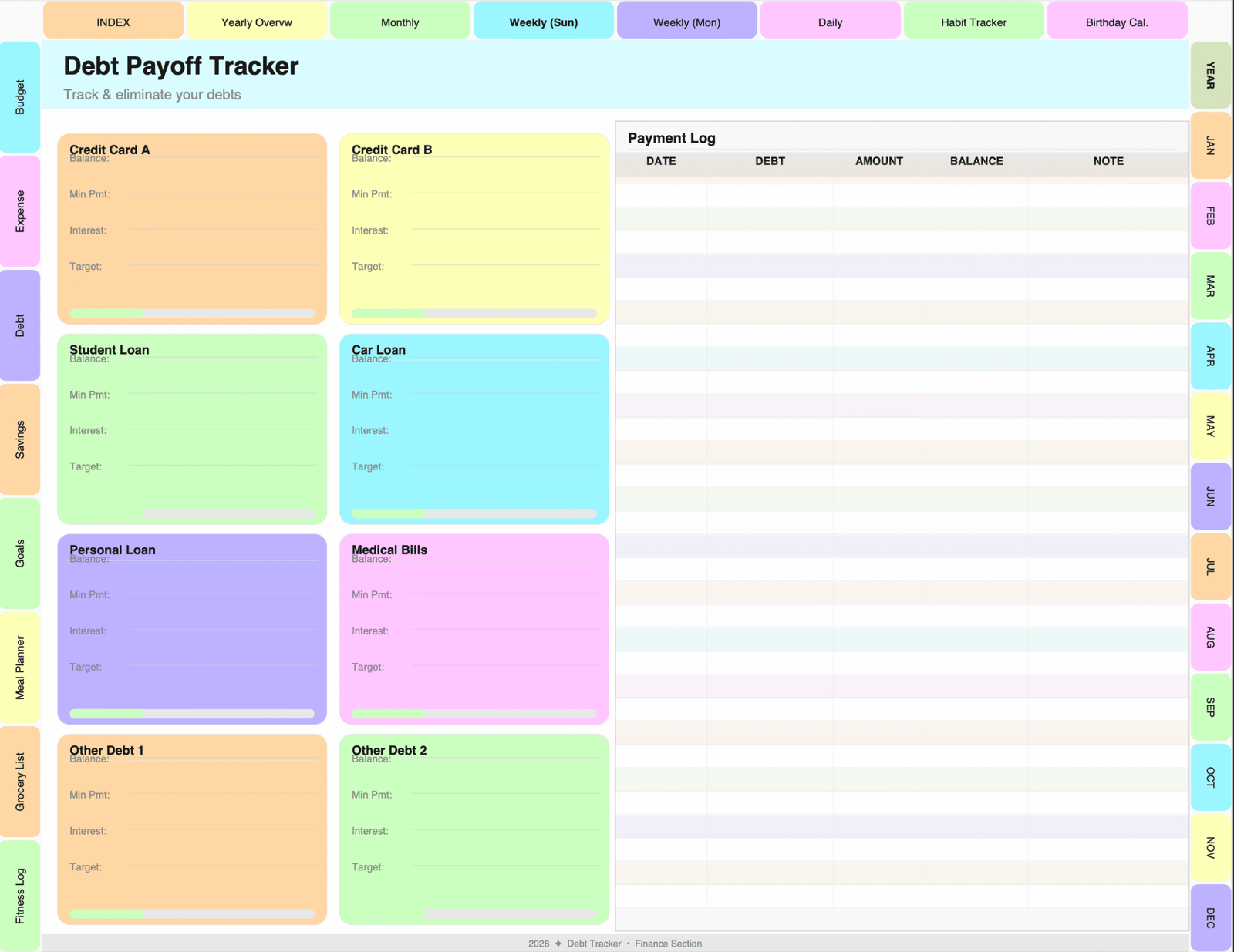Select the Savings side tab
The width and height of the screenshot is (1234, 952).
tap(20, 439)
